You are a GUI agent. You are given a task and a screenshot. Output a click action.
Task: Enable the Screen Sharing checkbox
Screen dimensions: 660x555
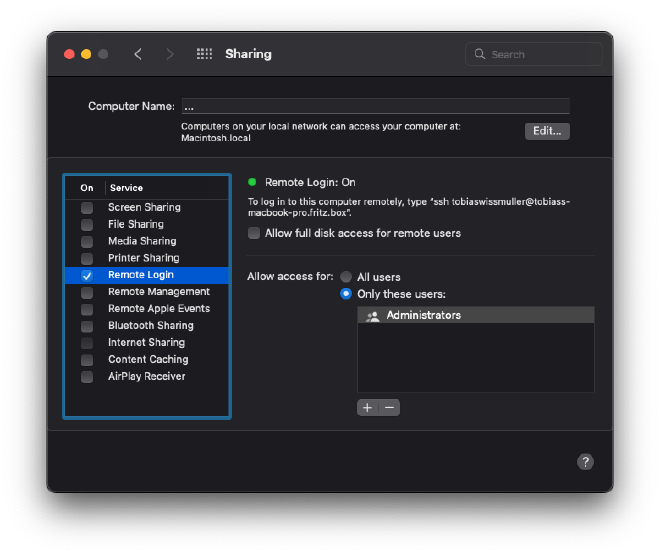(87, 207)
